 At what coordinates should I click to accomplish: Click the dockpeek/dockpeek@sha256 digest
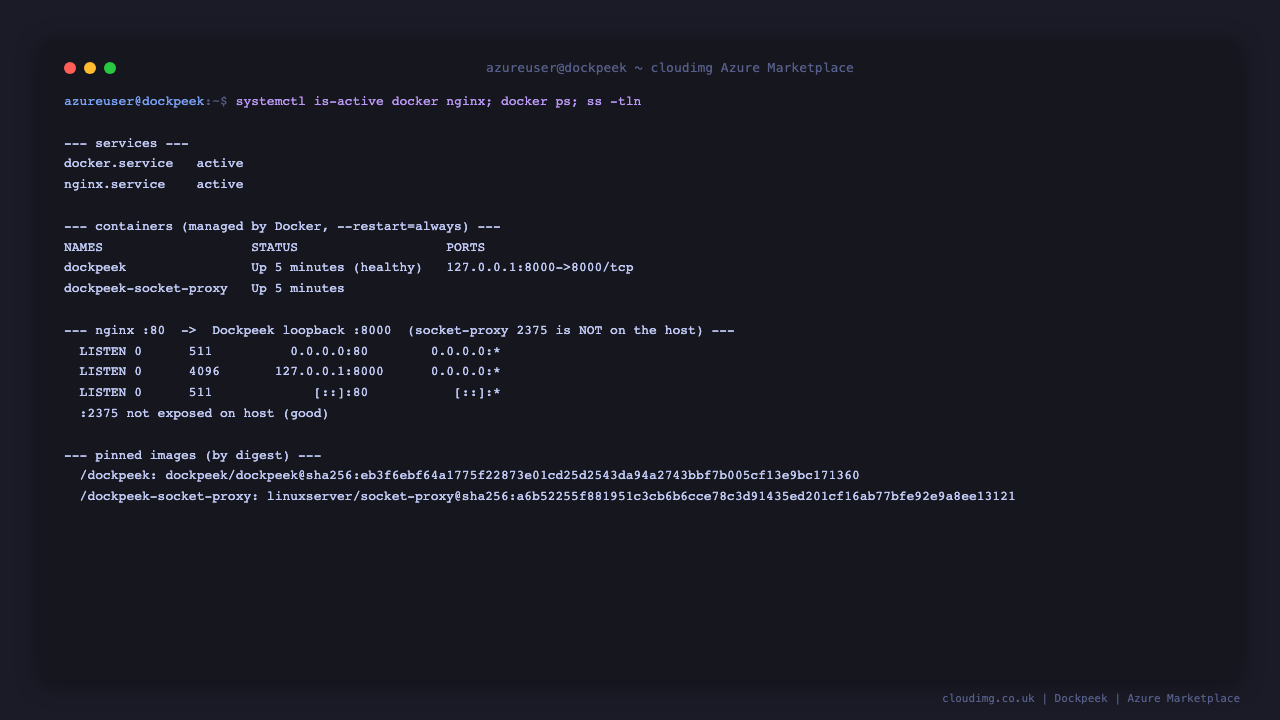512,476
